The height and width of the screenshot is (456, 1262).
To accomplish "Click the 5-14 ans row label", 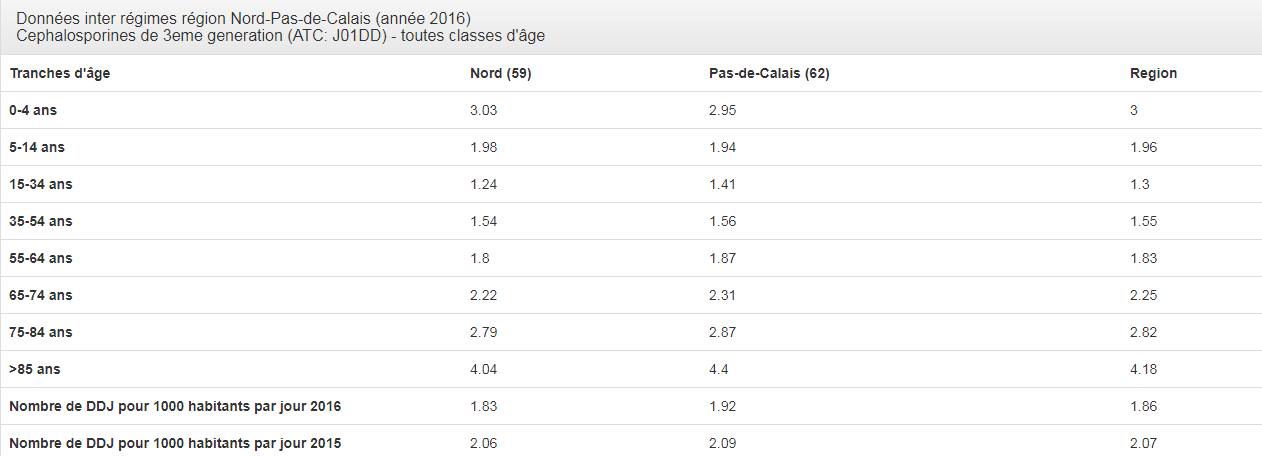I will [x=37, y=148].
